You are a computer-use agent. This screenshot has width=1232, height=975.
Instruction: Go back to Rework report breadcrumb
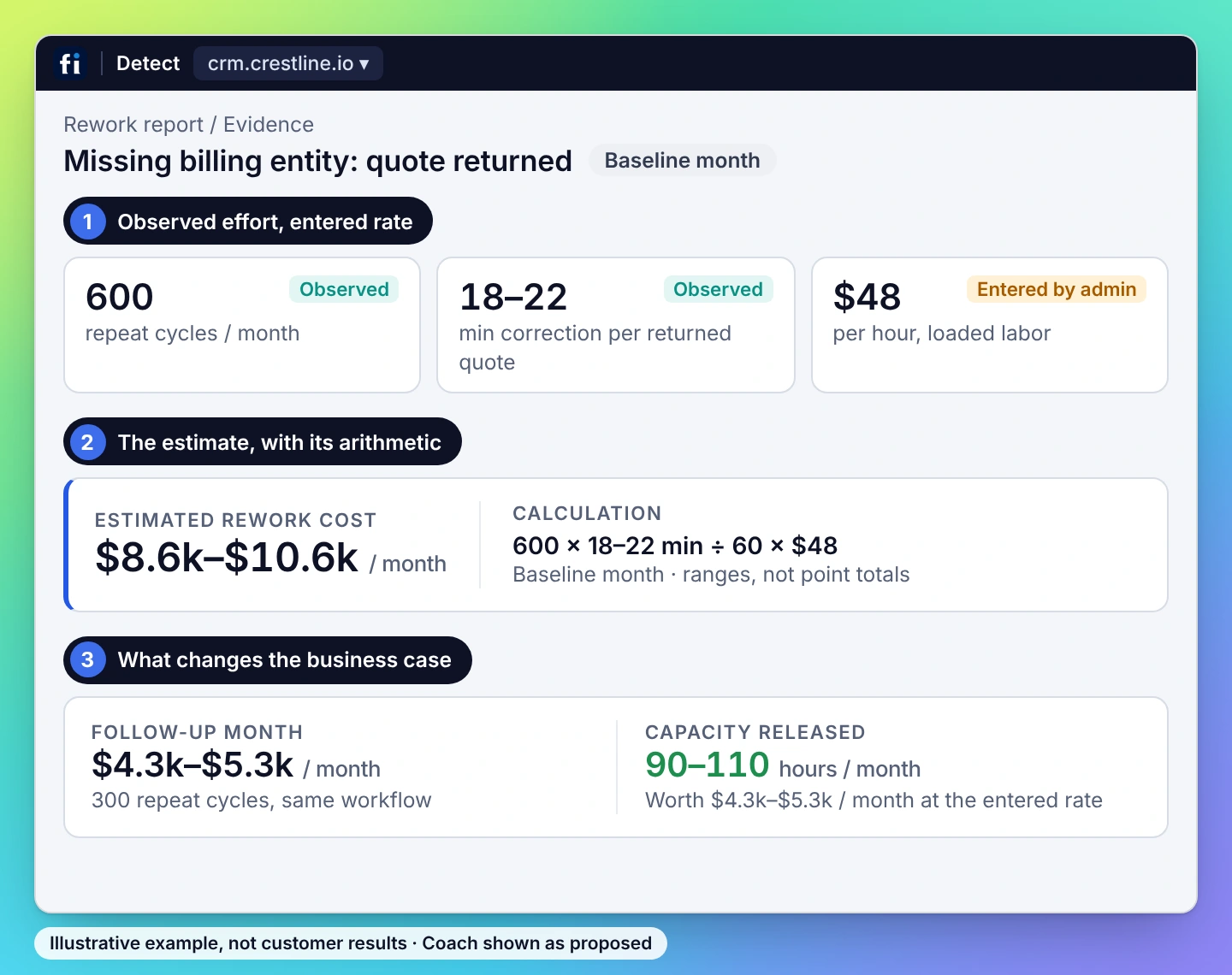(x=133, y=125)
